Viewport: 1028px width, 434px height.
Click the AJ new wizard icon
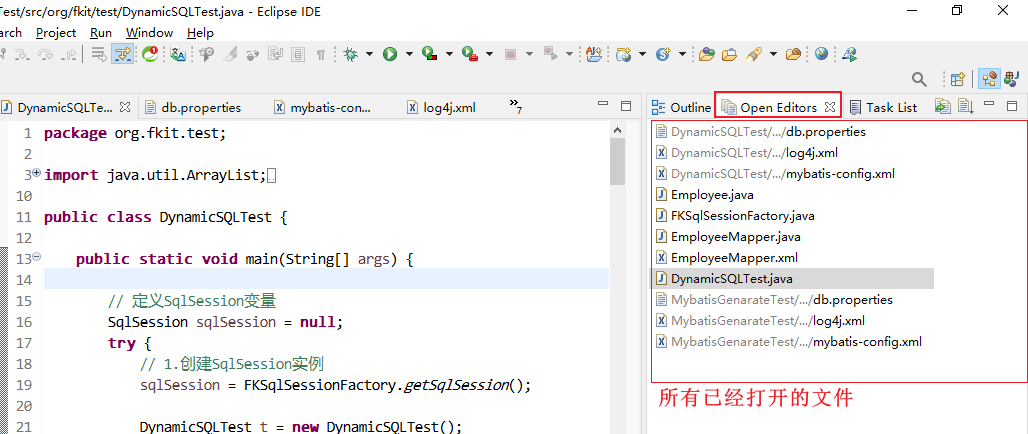coord(594,54)
